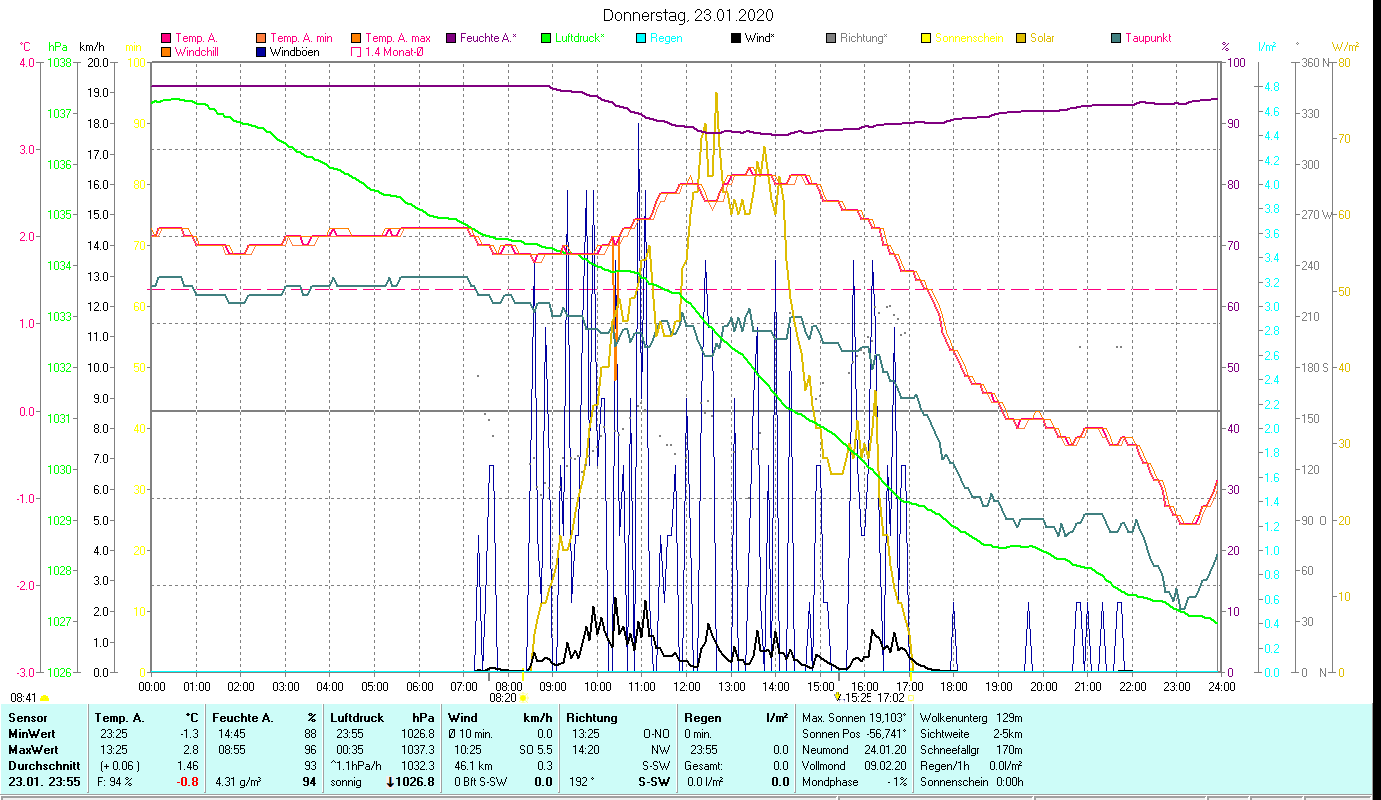Click the sonnig weather forecast text
Image resolution: width=1381 pixels, height=800 pixels.
(x=345, y=782)
